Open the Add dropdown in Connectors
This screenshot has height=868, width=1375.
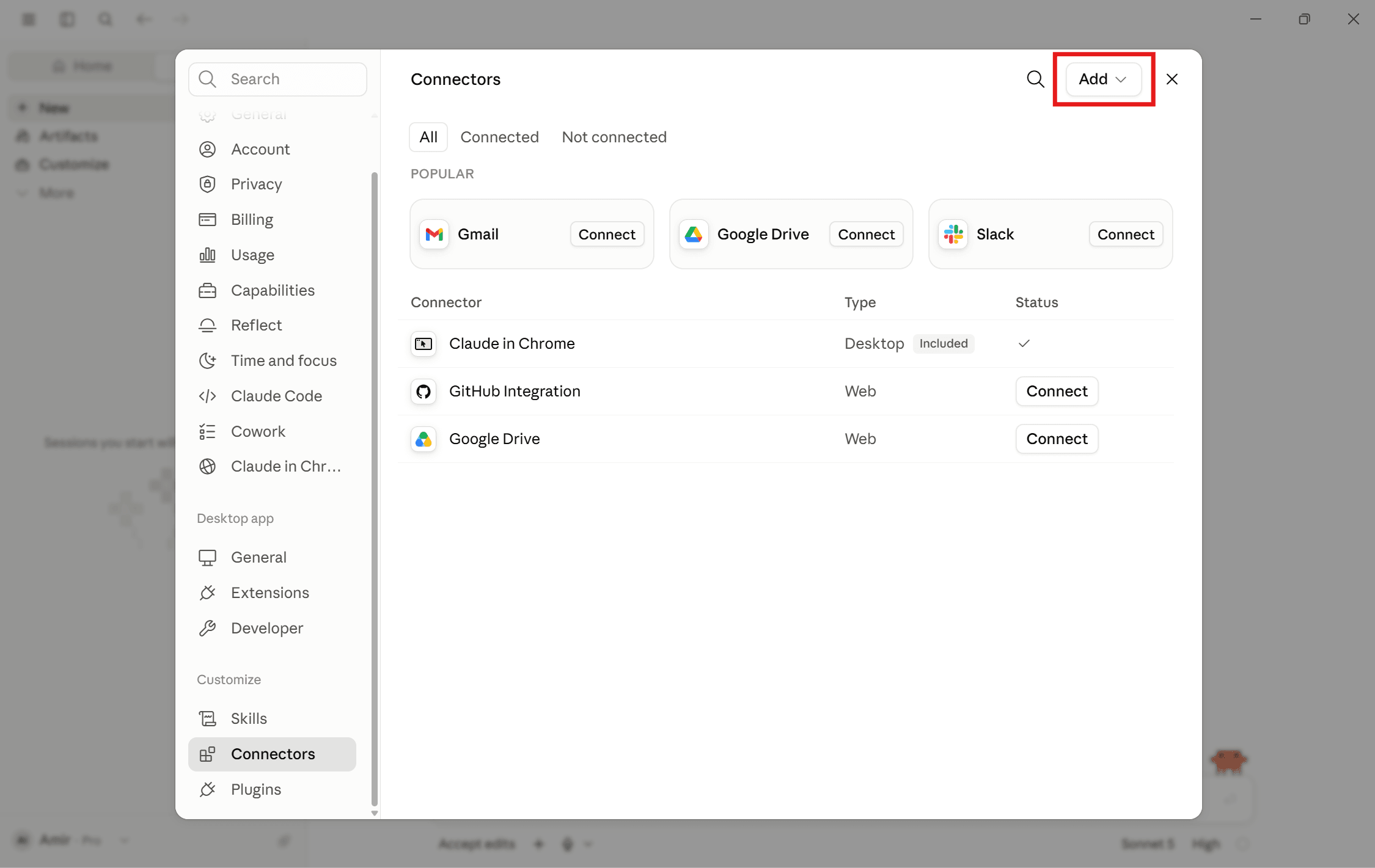click(1103, 79)
